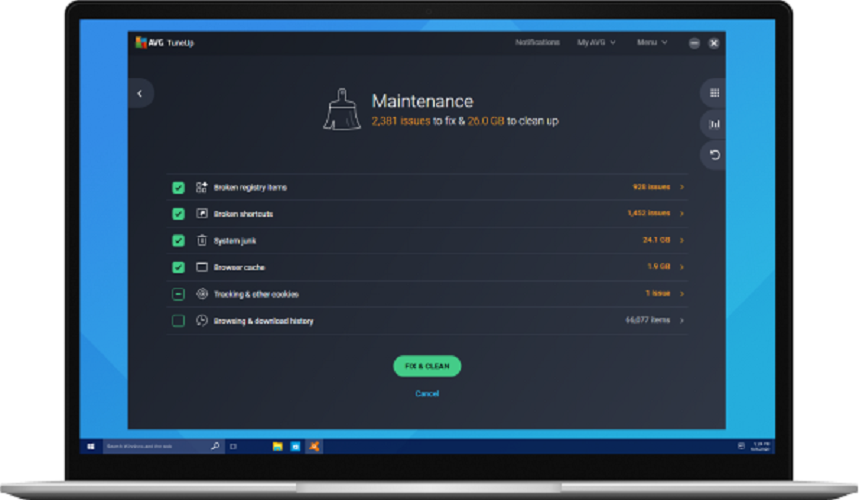Viewport: 859px width, 500px height.
Task: Click the '1.9 GB' value
Action: coord(659,267)
